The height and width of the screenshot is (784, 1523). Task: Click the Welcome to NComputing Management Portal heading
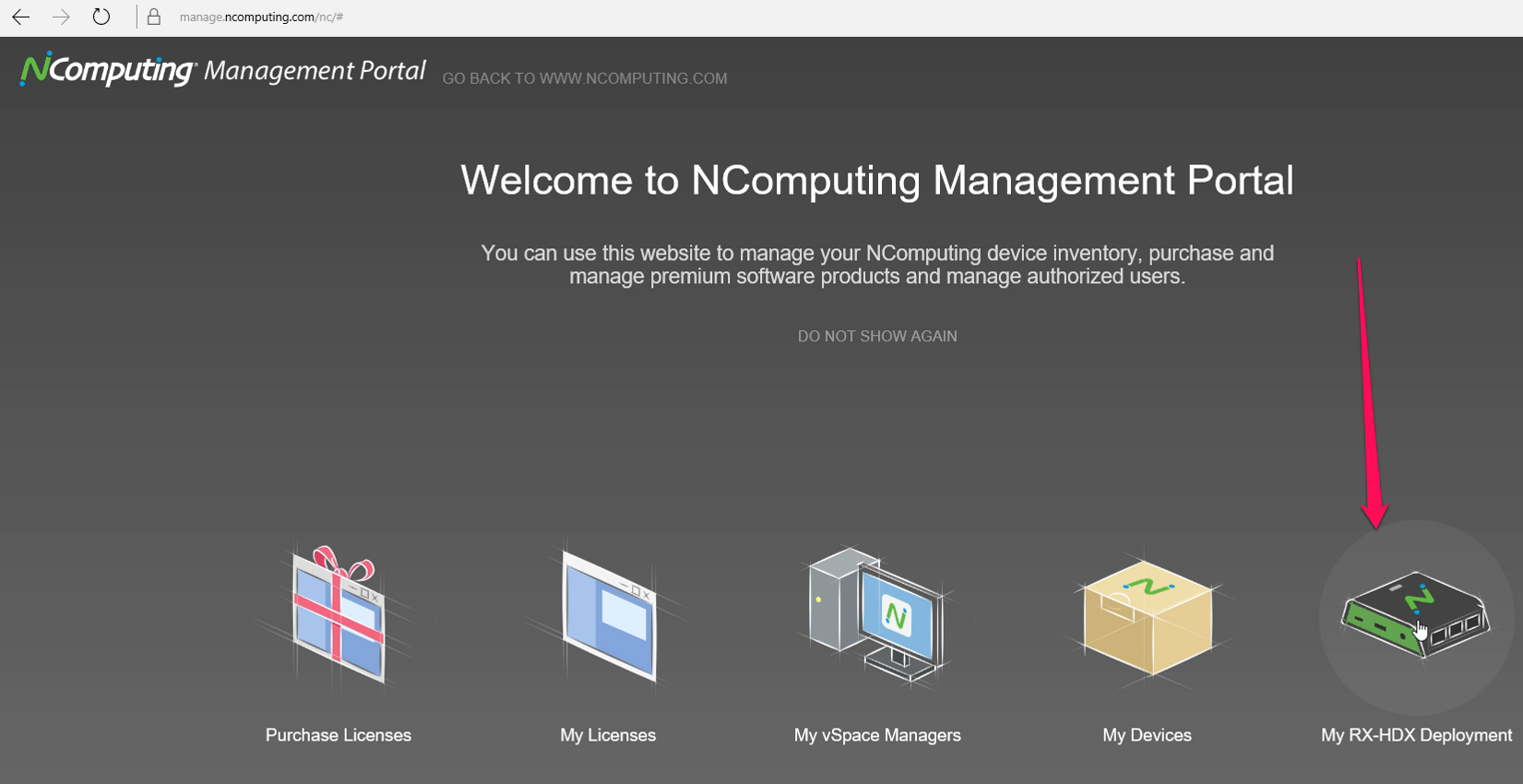[877, 180]
